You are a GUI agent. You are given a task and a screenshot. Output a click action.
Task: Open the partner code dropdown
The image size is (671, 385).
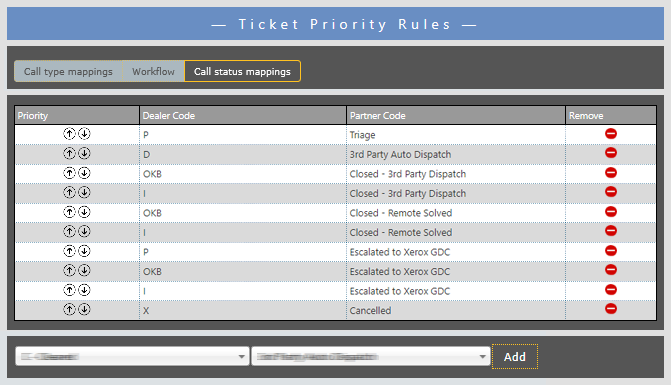pyautogui.click(x=371, y=356)
